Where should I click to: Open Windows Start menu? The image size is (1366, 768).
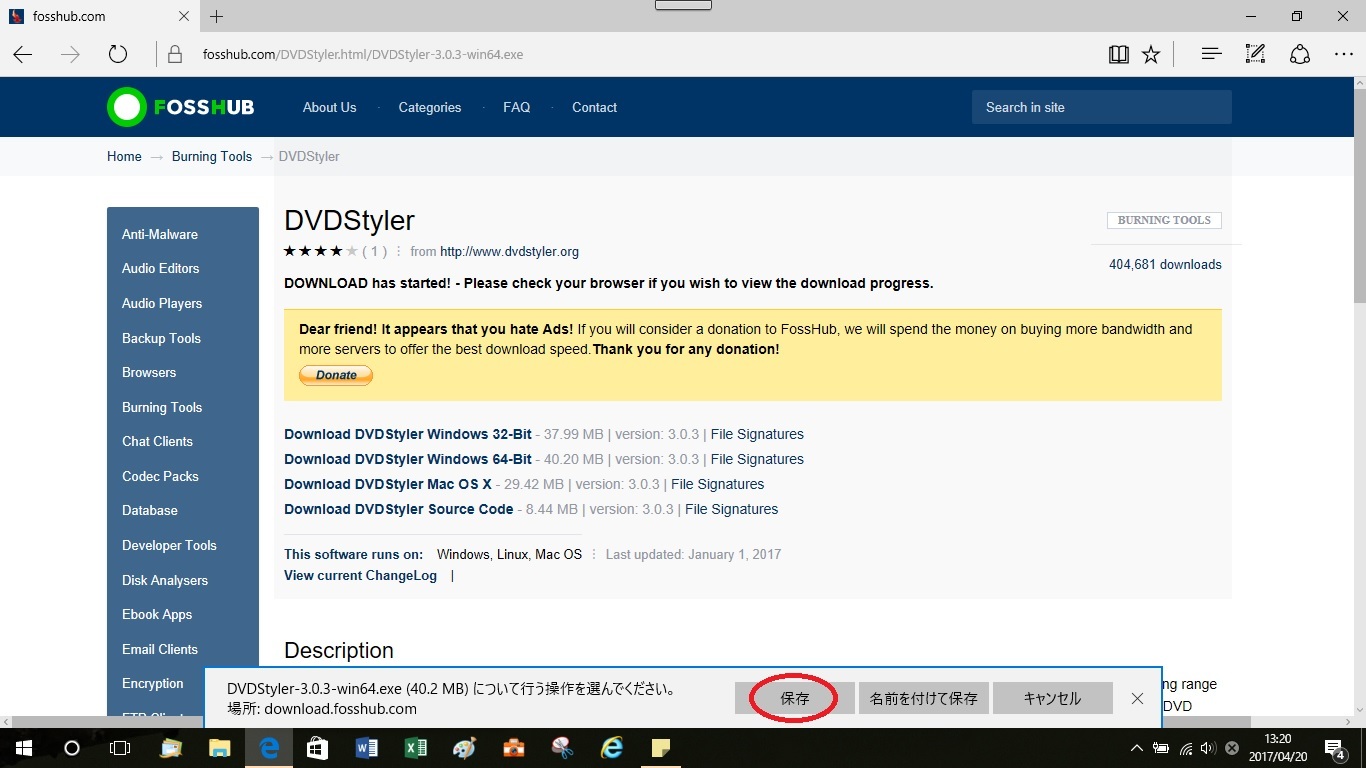point(23,748)
